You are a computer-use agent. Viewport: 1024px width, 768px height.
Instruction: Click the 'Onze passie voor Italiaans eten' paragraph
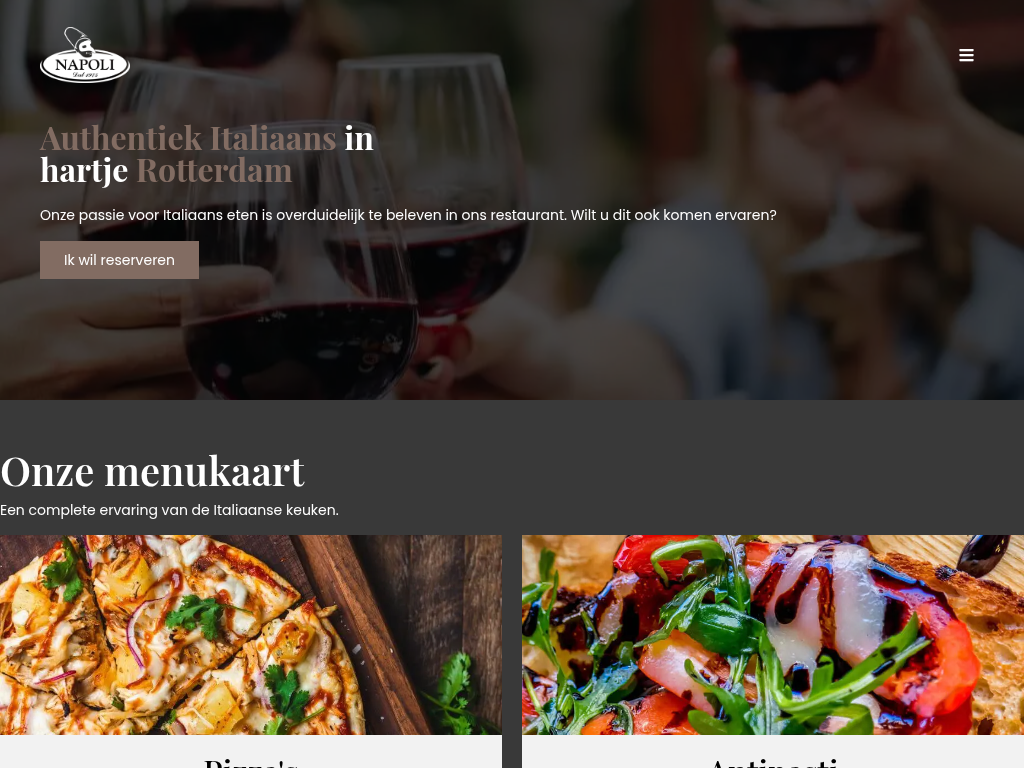point(408,215)
